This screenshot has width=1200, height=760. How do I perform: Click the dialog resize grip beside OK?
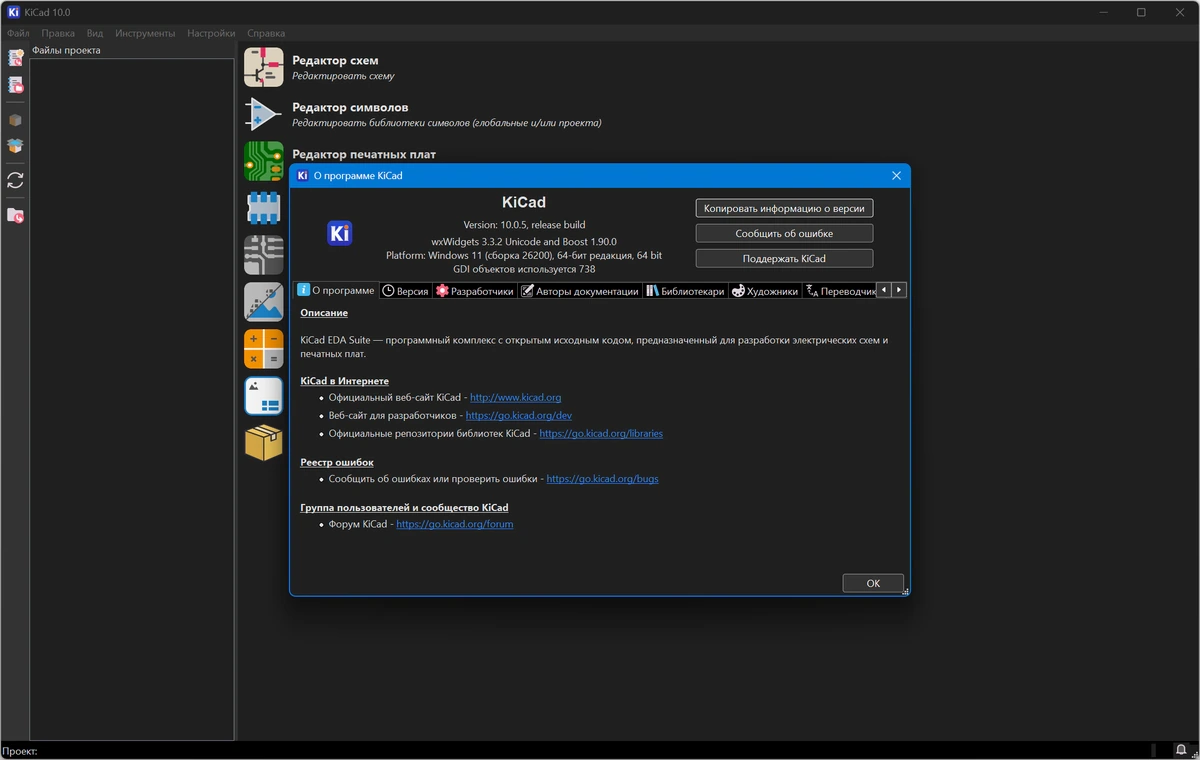click(906, 592)
